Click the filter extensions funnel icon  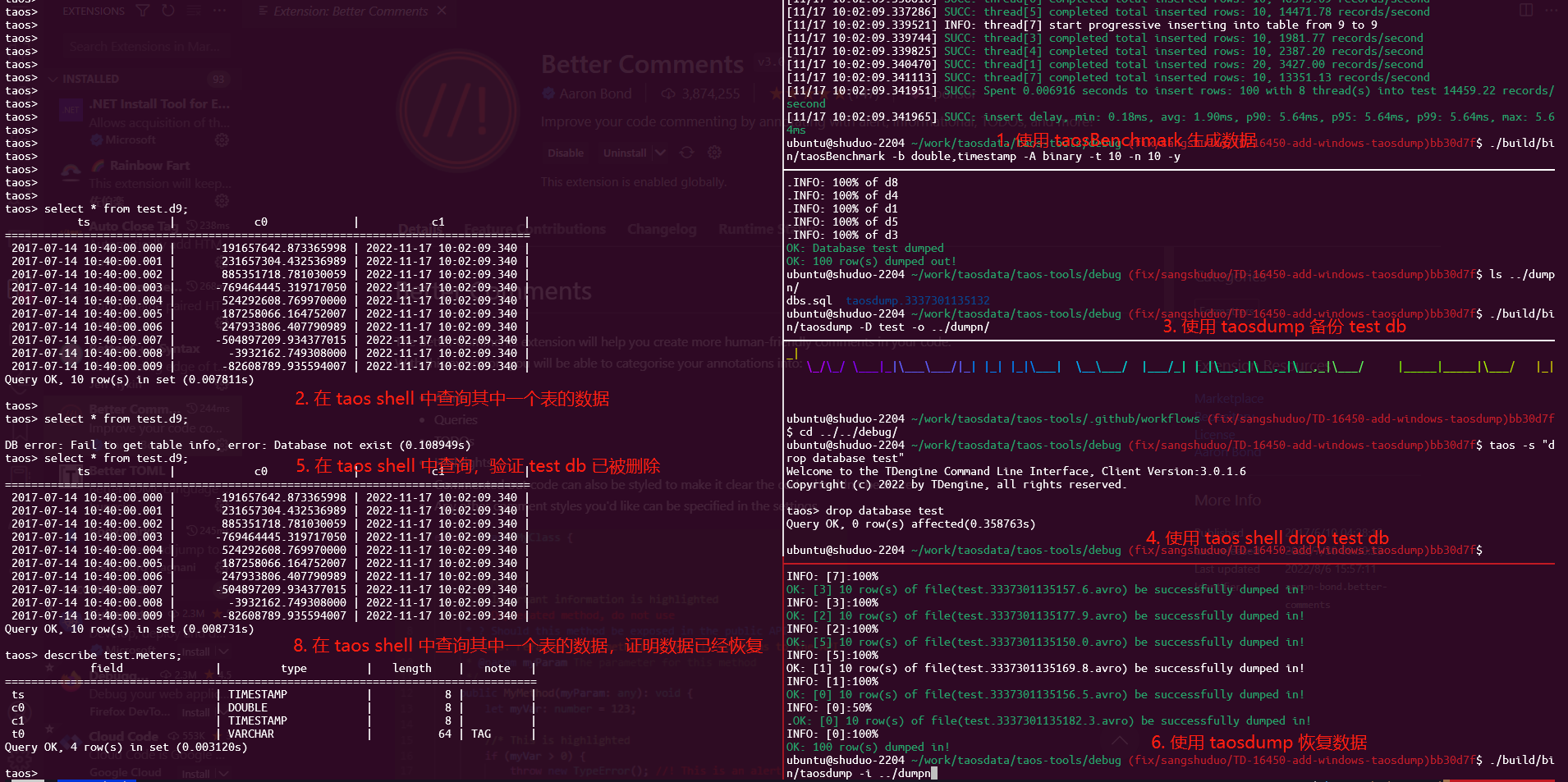coord(143,11)
